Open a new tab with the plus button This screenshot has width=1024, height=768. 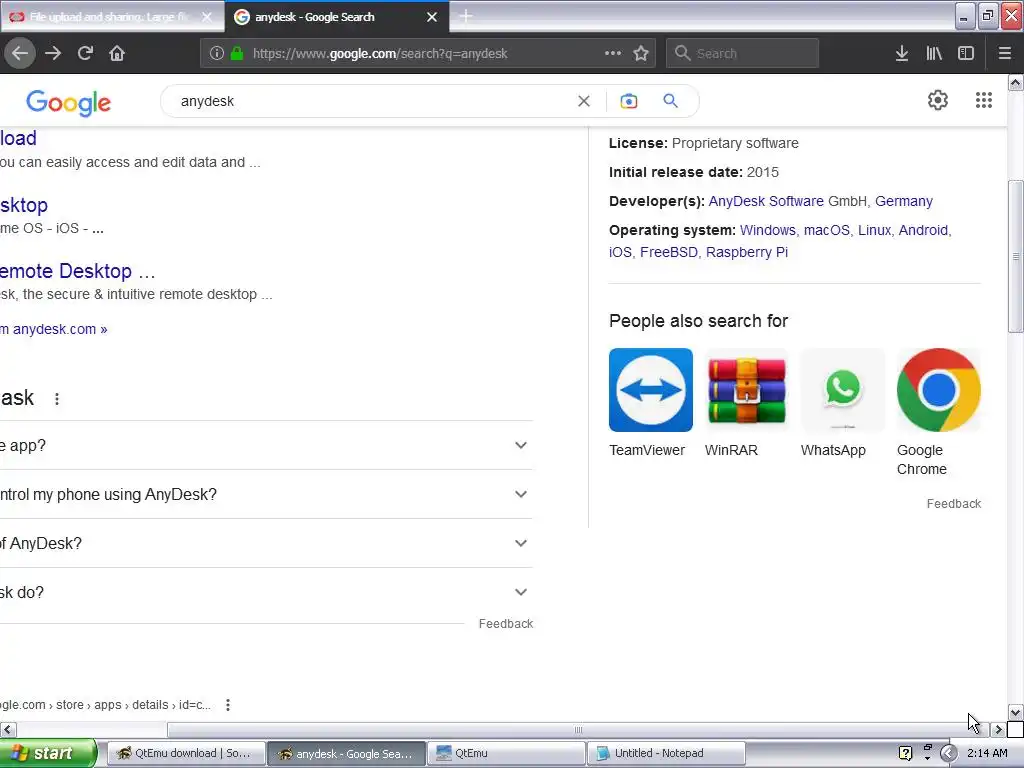tap(466, 16)
